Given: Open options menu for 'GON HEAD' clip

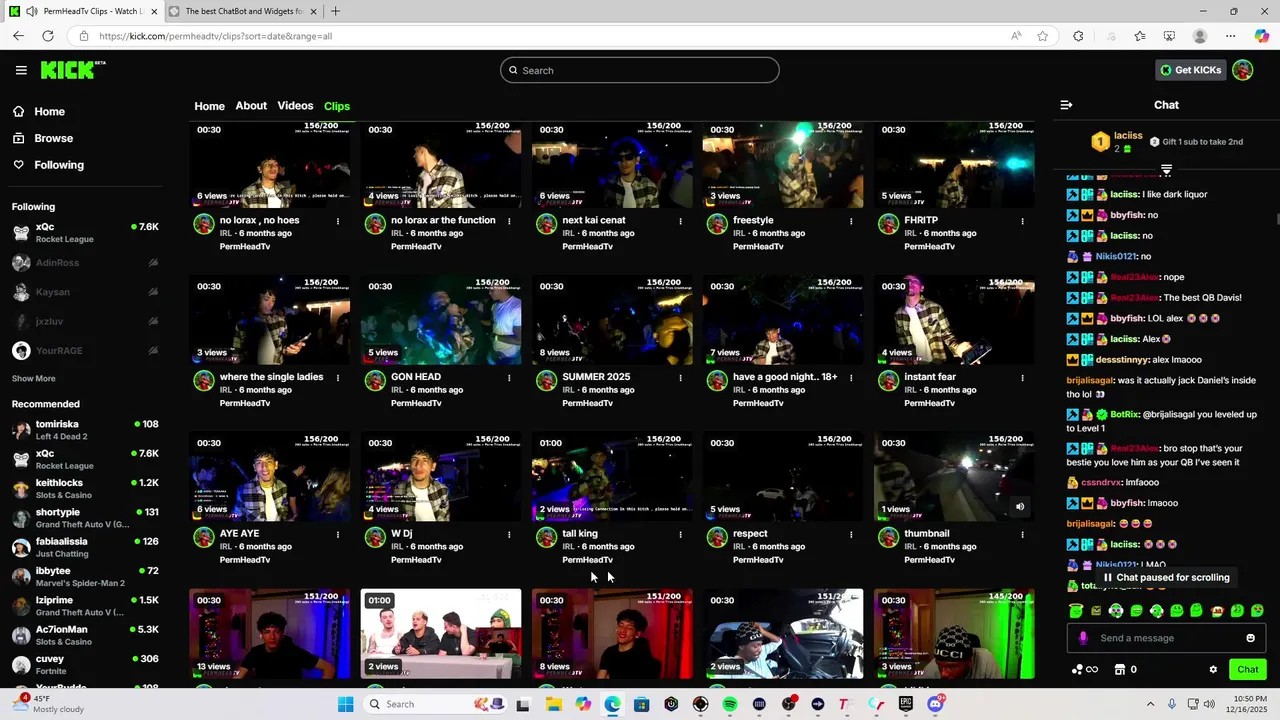Looking at the screenshot, I should 509,378.
